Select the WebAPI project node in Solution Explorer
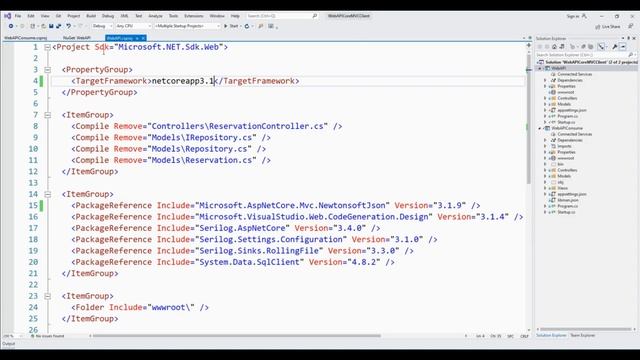The width and height of the screenshot is (640, 360). coord(558,68)
